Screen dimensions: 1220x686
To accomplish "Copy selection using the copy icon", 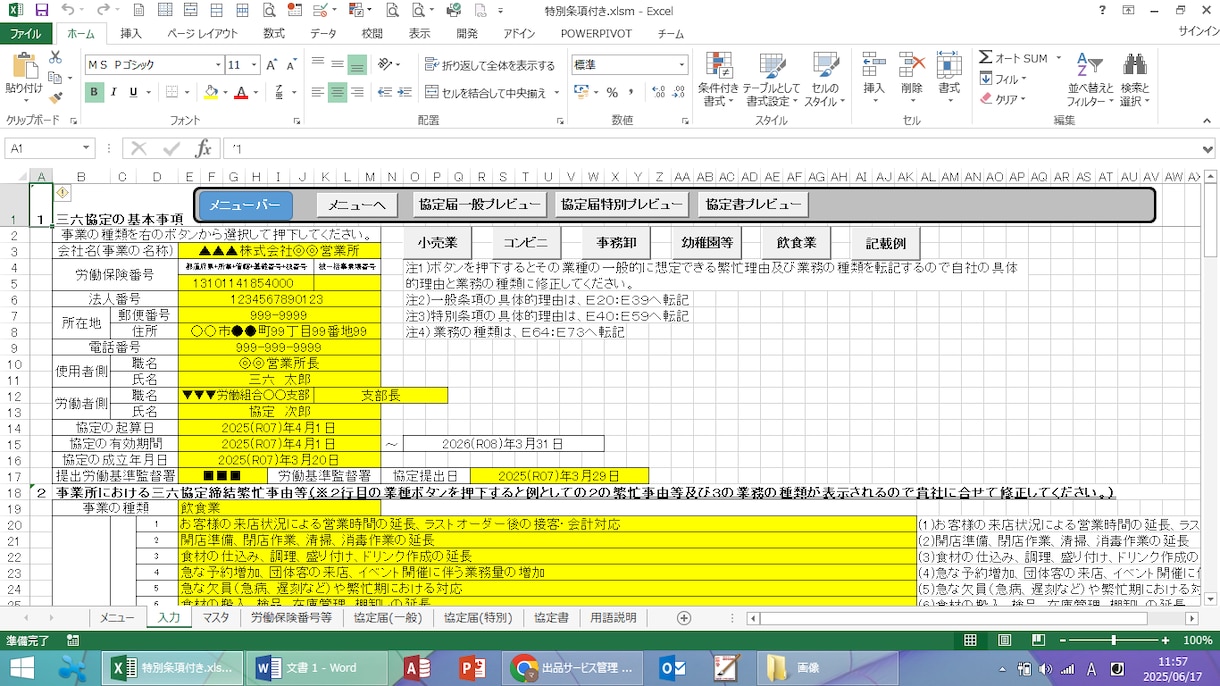I will 55,78.
